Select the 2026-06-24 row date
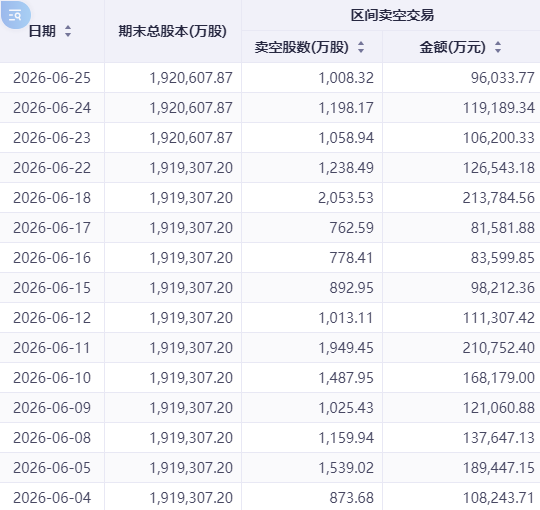Screen dimensions: 540x510 point(52,108)
